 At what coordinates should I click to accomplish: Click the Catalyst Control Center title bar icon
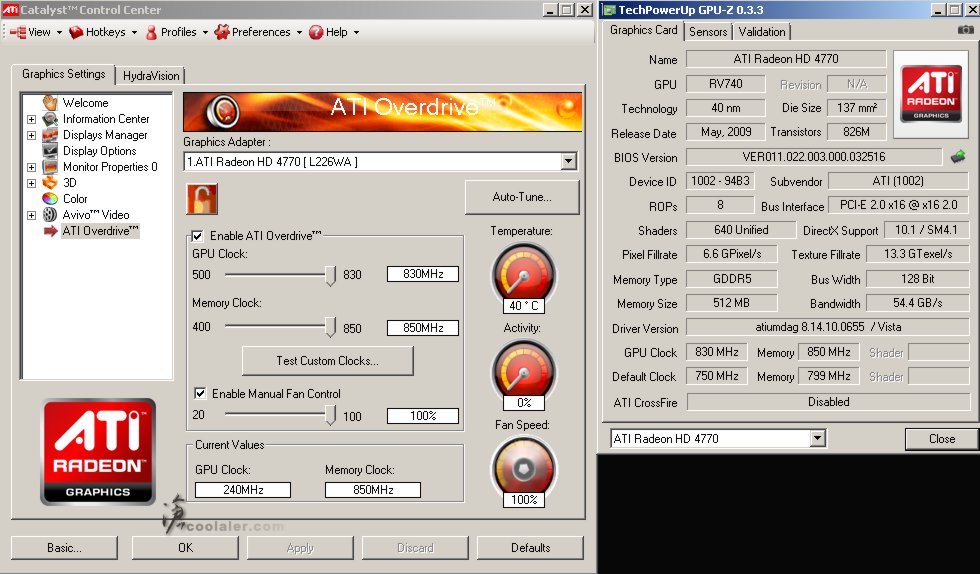(x=10, y=10)
